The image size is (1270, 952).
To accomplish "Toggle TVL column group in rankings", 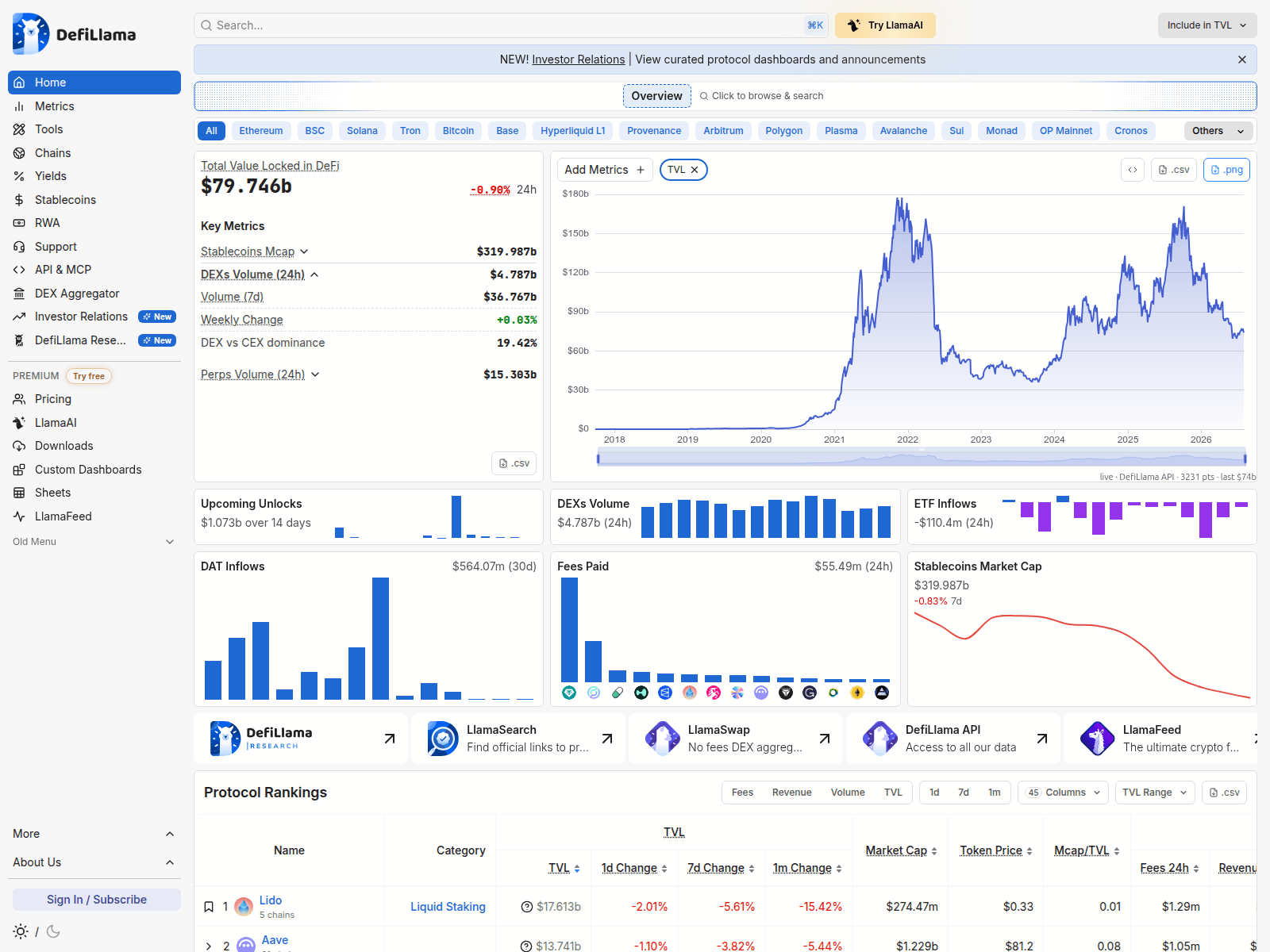I will (x=893, y=793).
